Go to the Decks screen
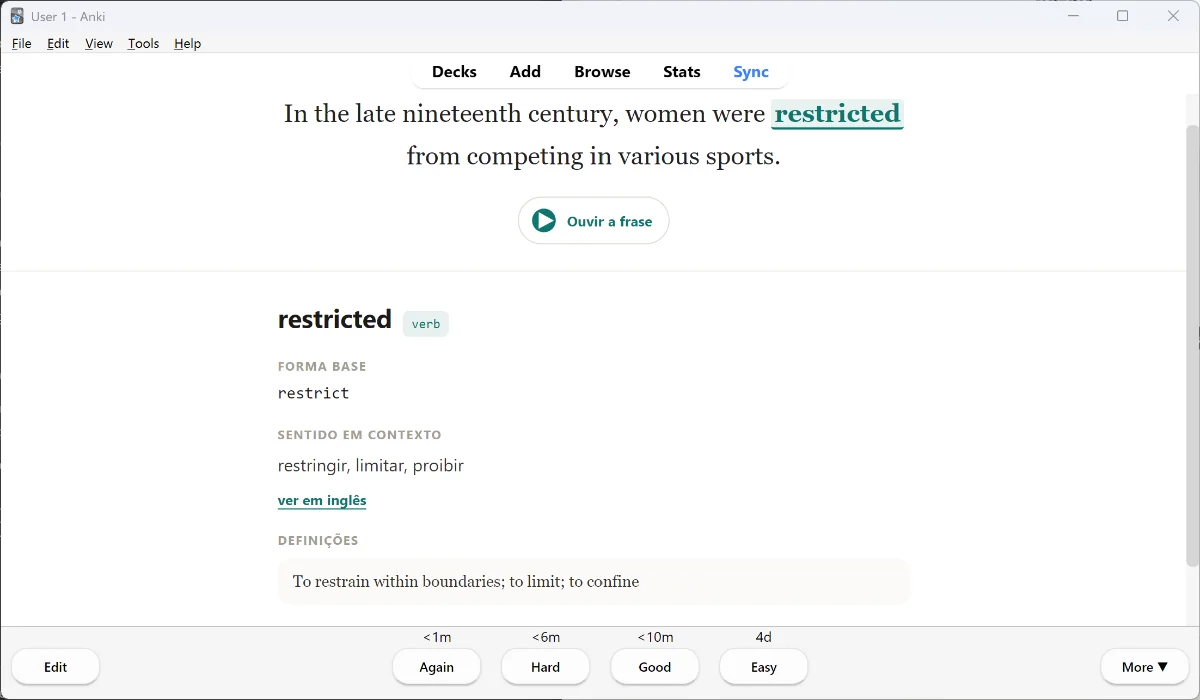Screen dimensions: 1200x700 (454, 72)
